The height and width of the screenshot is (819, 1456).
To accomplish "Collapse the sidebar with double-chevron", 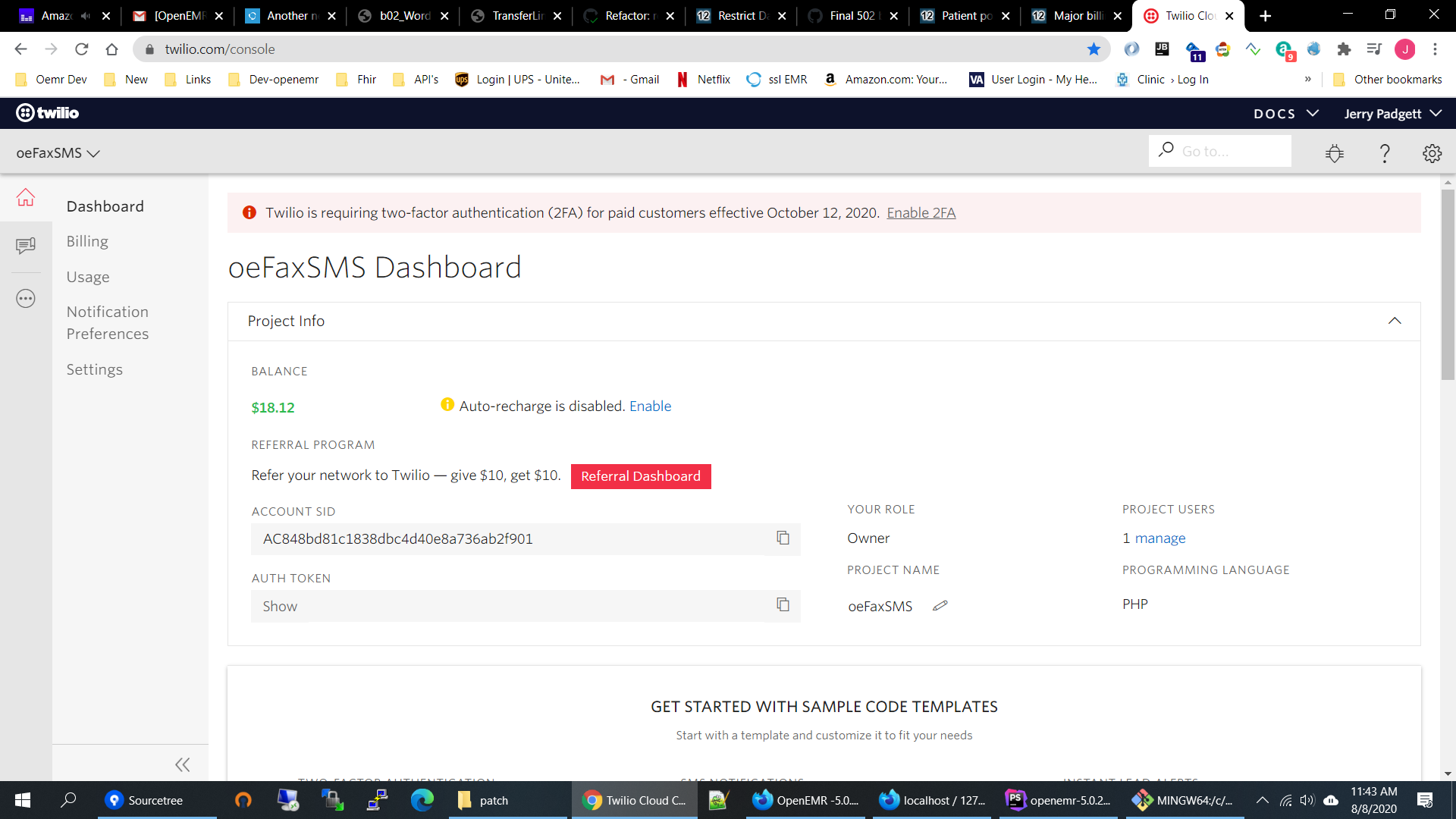I will click(183, 764).
